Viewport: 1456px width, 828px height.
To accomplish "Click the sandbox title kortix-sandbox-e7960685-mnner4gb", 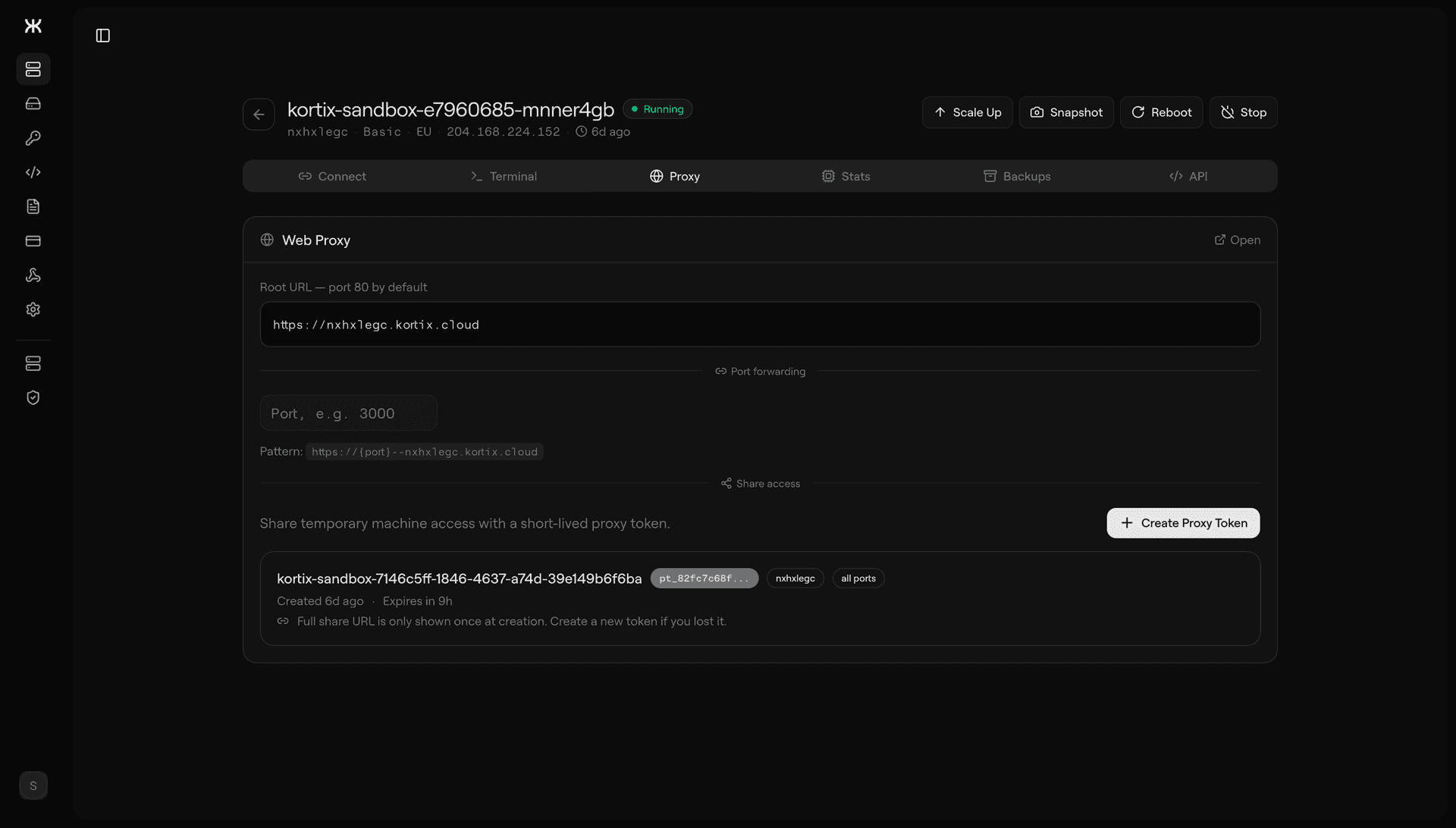I will point(450,110).
